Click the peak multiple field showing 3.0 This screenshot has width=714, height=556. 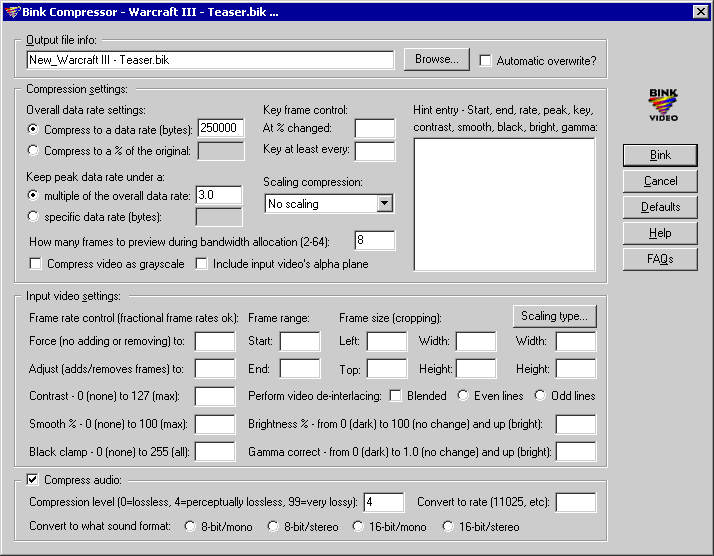[219, 195]
